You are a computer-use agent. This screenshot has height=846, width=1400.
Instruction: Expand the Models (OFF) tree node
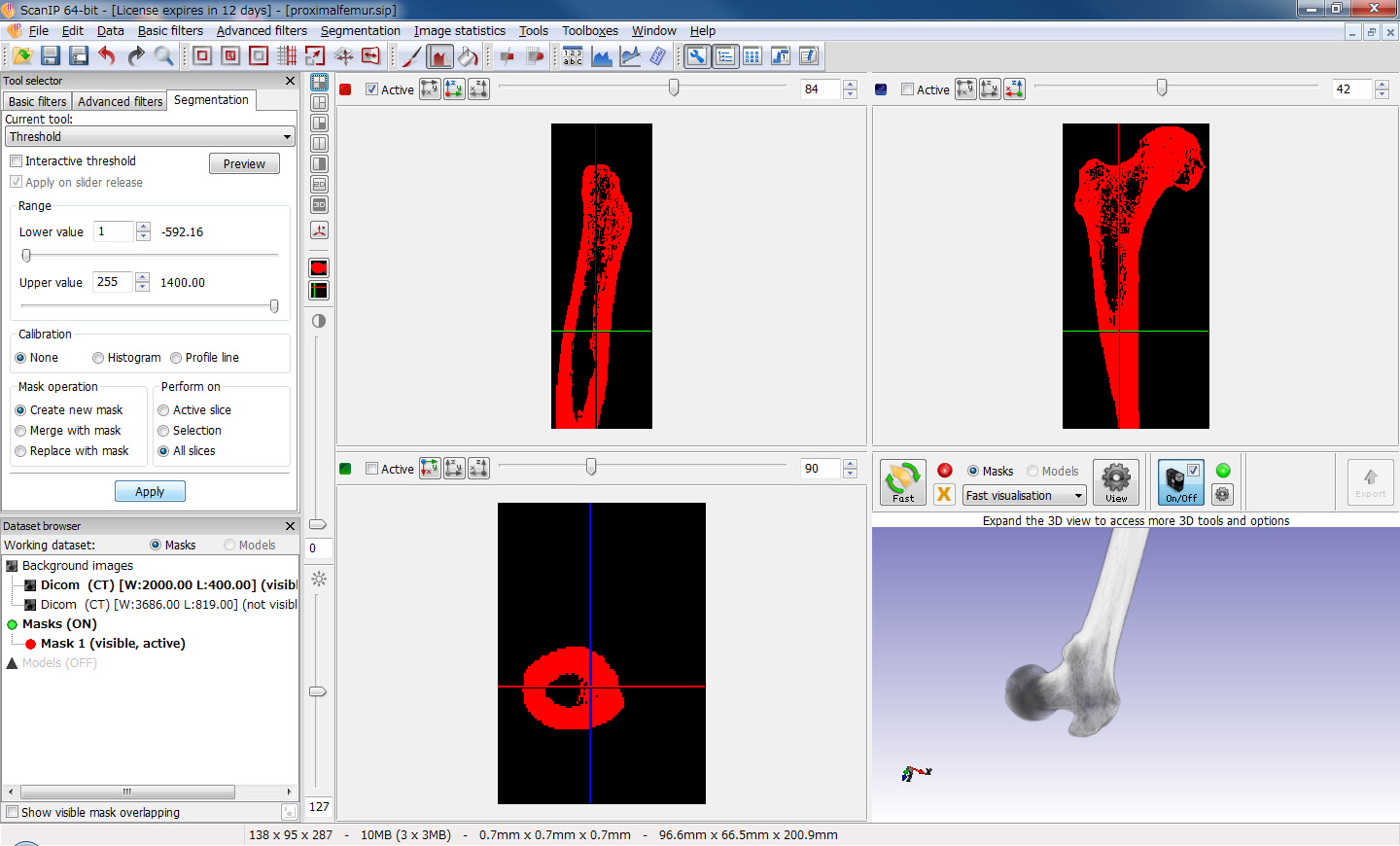13,663
